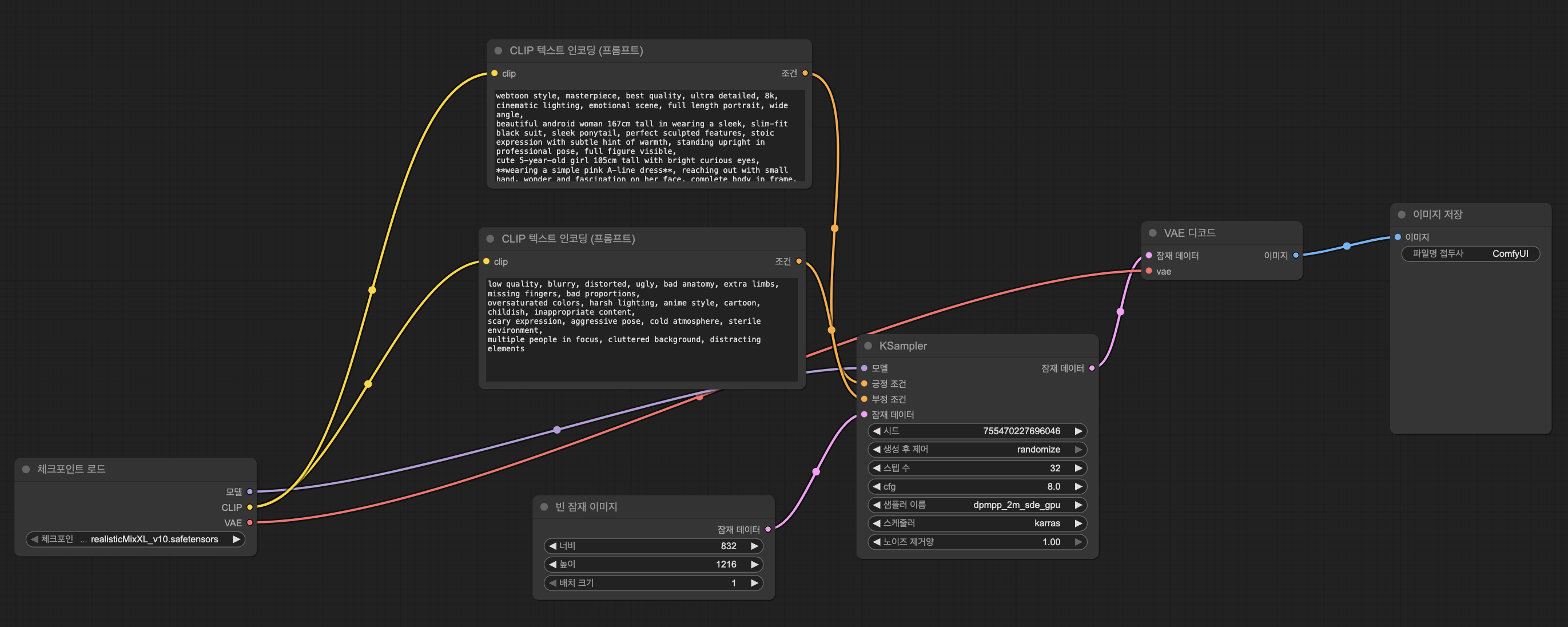Click the CLIP output socket on 체크포인트 로드
This screenshot has height=627, width=1568.
click(x=249, y=507)
